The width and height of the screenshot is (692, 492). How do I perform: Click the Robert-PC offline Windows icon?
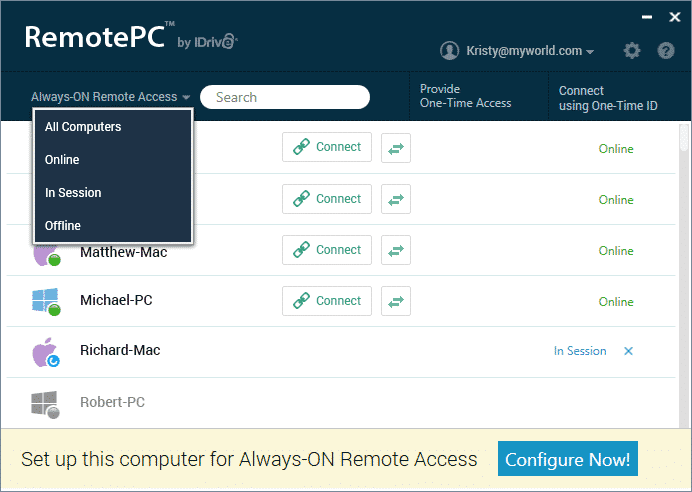pyautogui.click(x=45, y=404)
